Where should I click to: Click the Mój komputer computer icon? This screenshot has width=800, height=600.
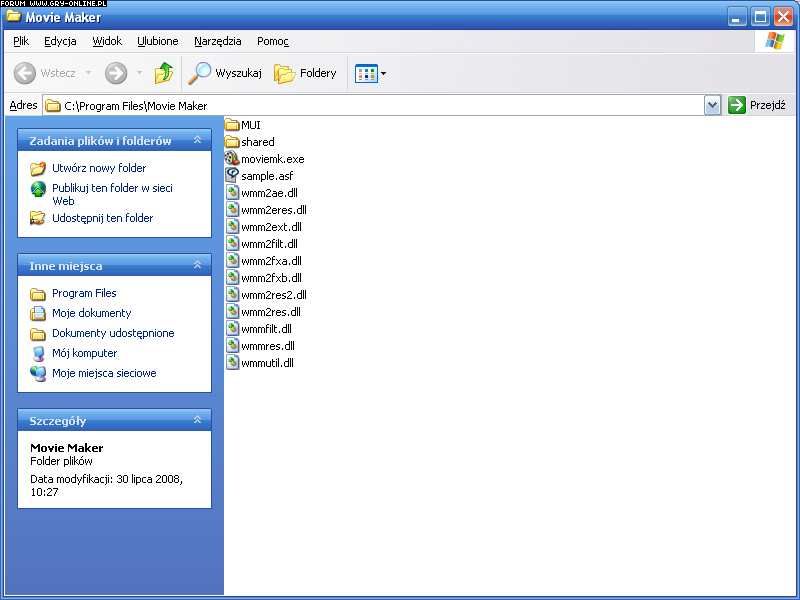[38, 354]
